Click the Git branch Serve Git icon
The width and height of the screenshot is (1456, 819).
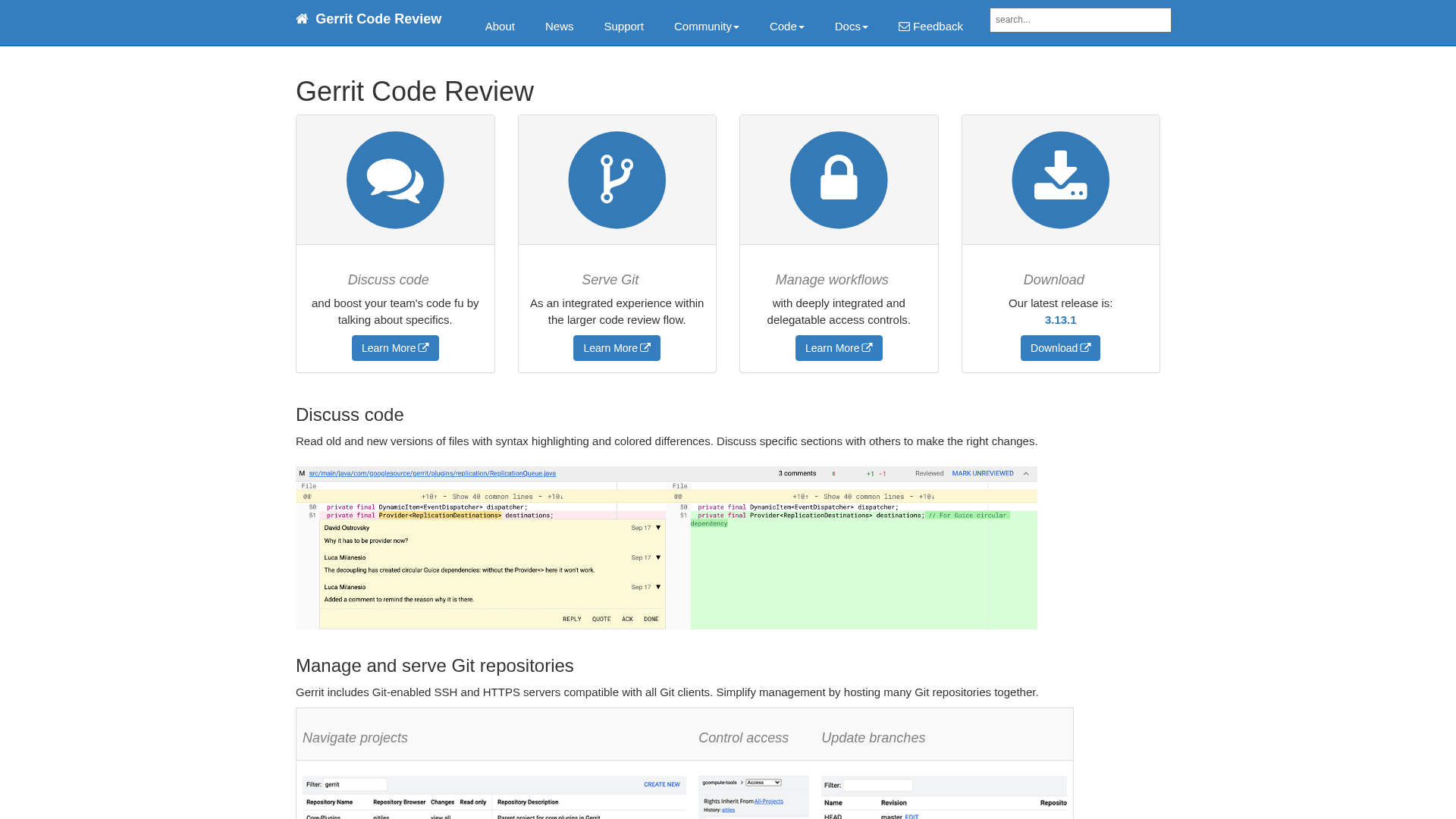[617, 180]
